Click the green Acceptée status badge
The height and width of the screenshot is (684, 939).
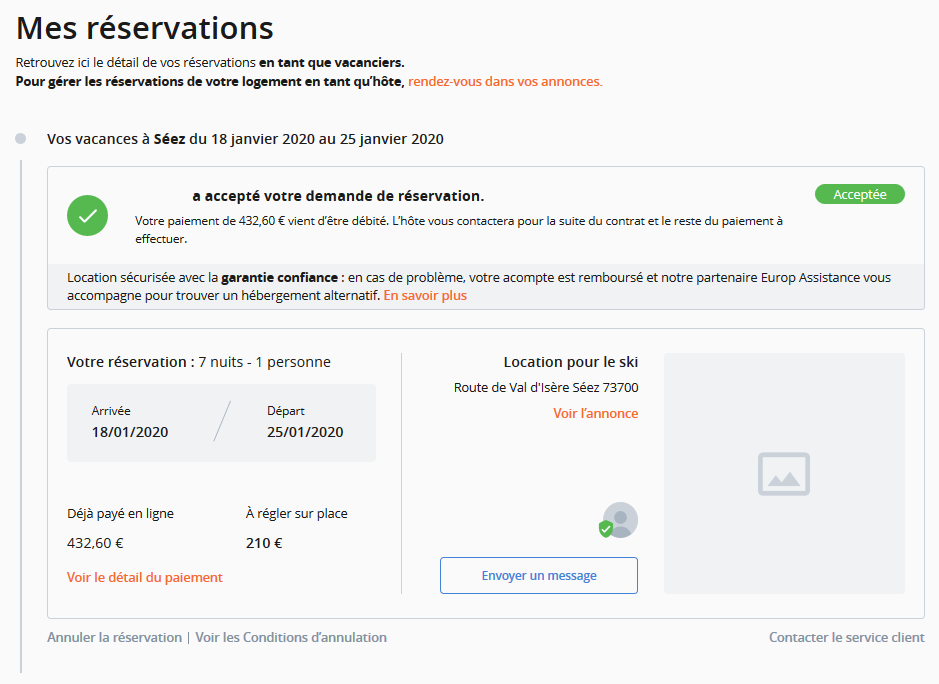pos(859,194)
